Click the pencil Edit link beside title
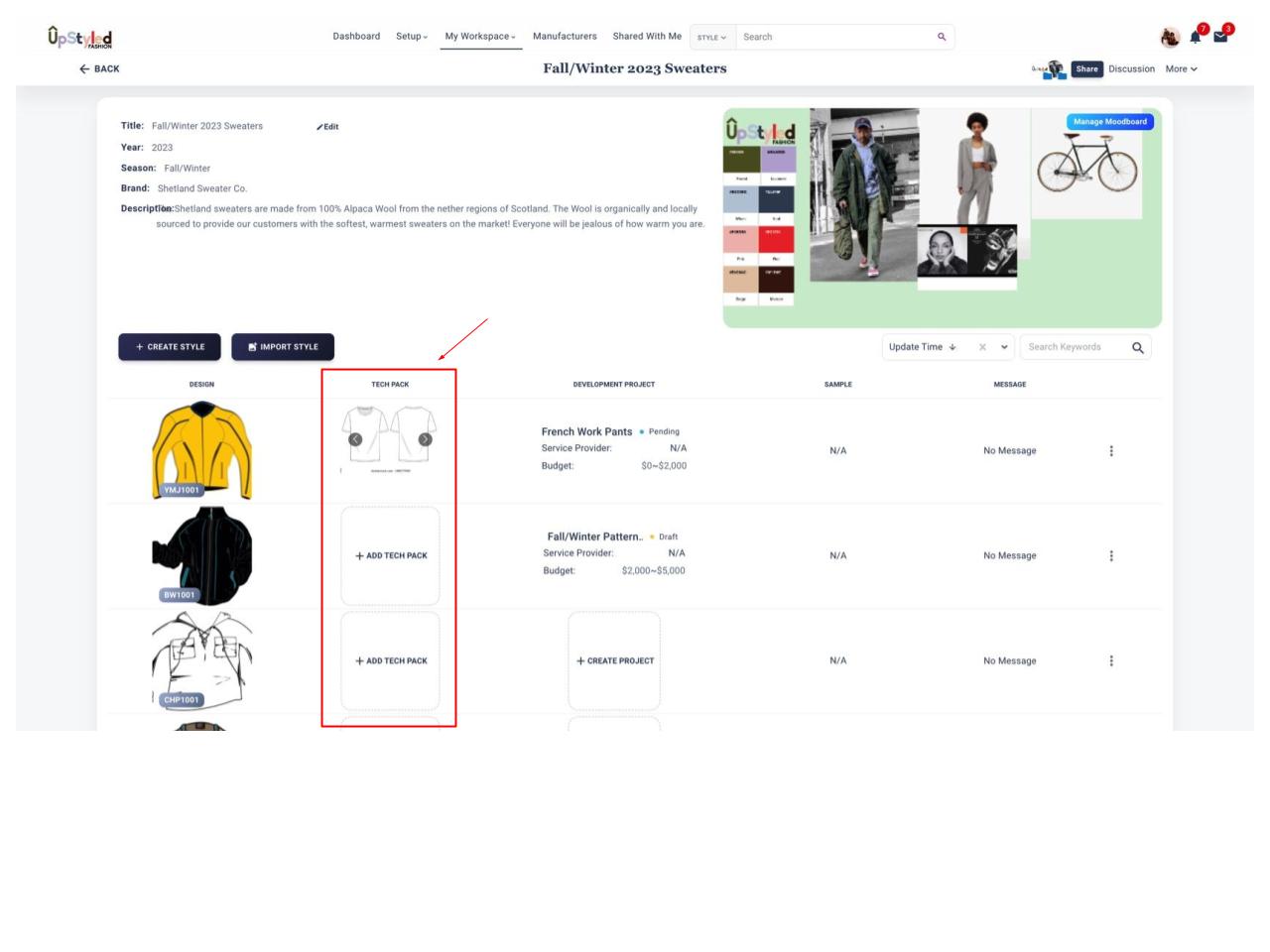The height and width of the screenshot is (952, 1270). [x=328, y=127]
